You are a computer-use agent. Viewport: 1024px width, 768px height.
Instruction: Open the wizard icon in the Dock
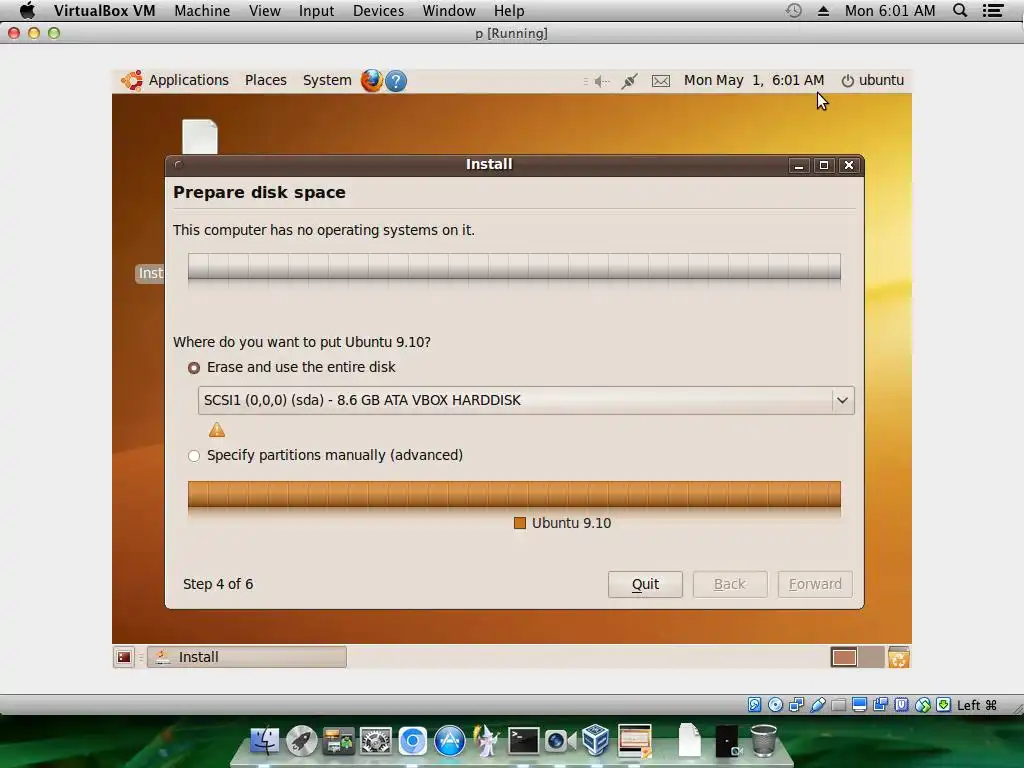click(x=486, y=740)
